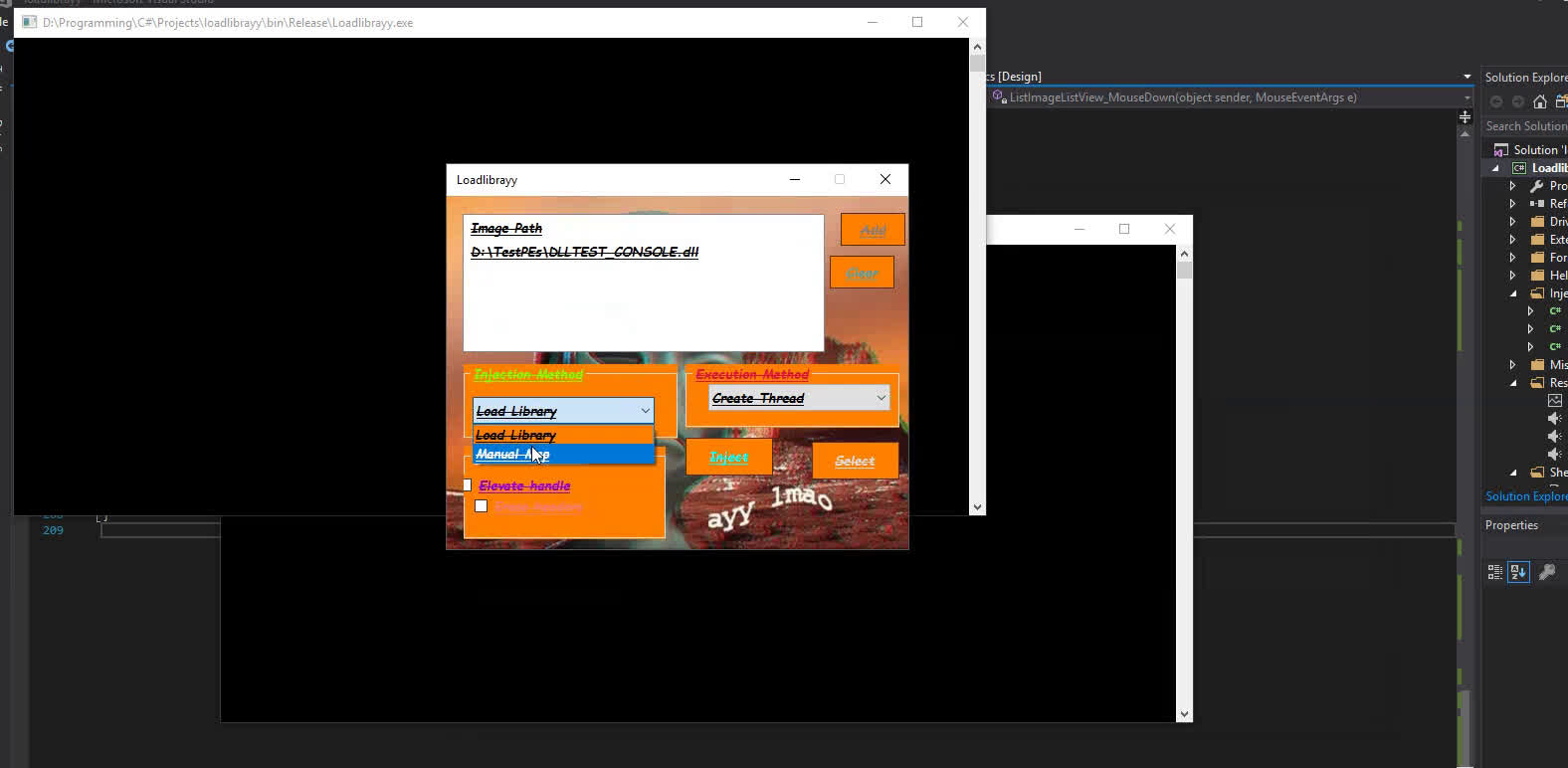Image resolution: width=1568 pixels, height=768 pixels.
Task: Click the Inject button
Action: click(x=728, y=458)
